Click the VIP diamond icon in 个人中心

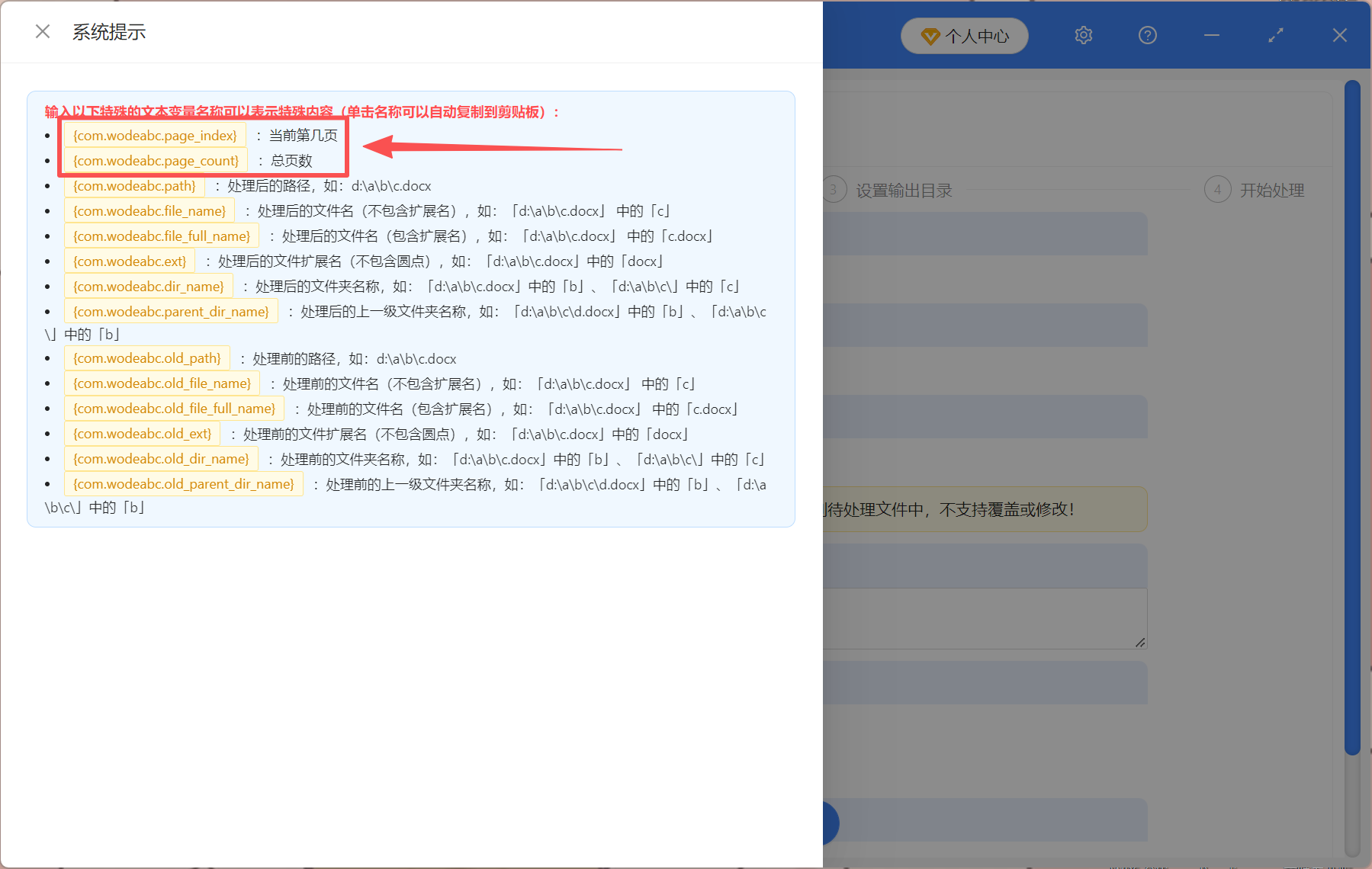pos(930,35)
